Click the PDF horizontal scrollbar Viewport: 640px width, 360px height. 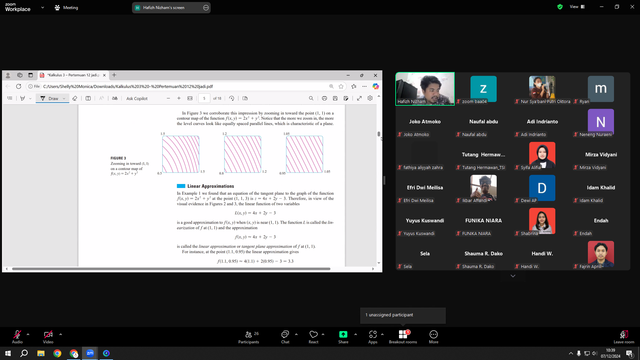pos(171,269)
